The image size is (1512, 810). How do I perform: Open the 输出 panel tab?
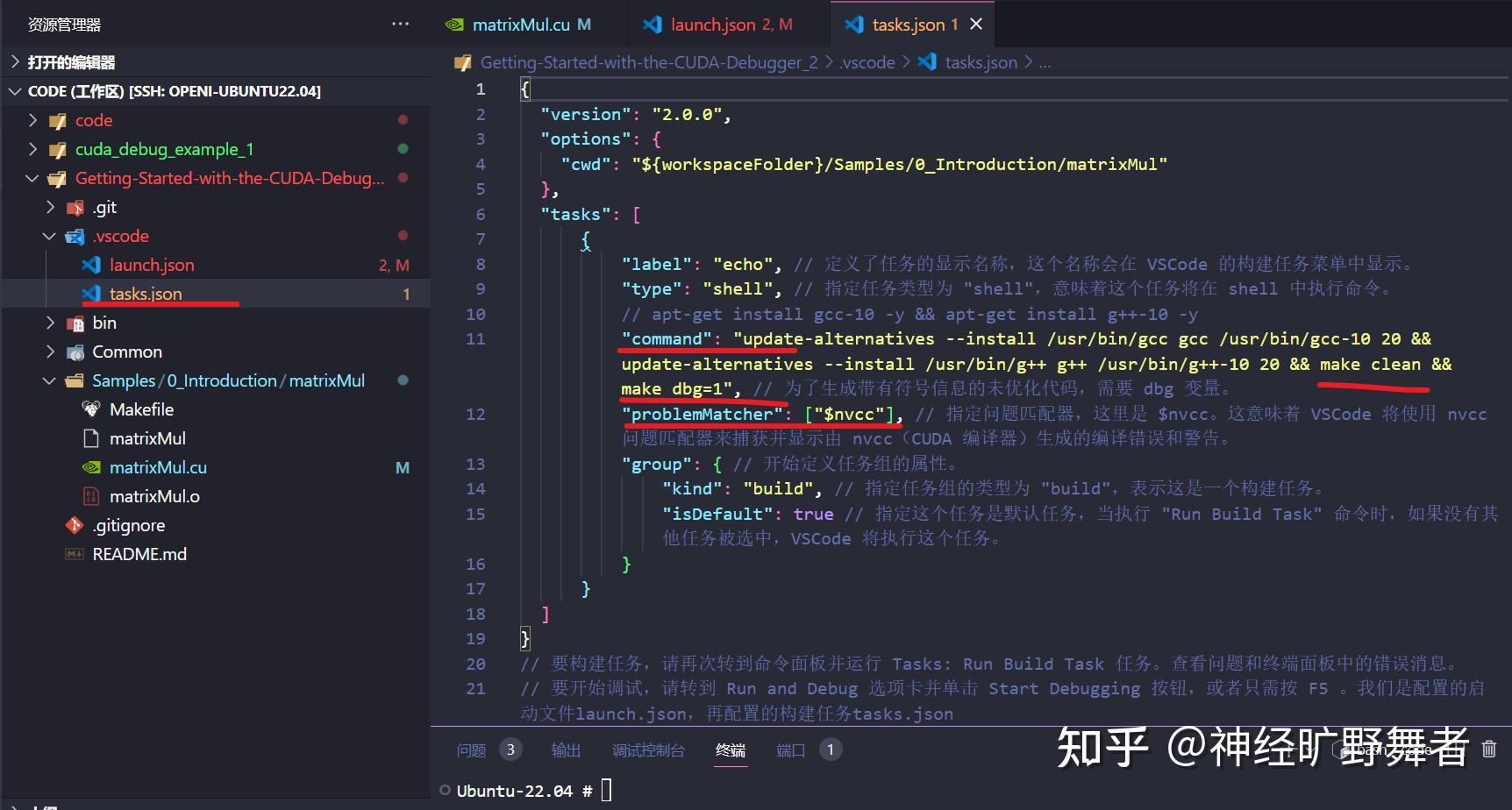click(565, 750)
